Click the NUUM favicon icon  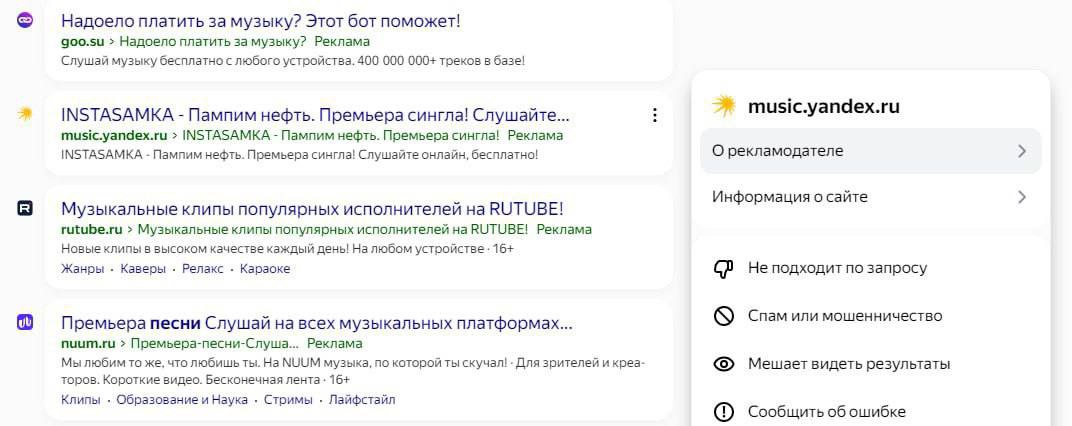coord(25,322)
